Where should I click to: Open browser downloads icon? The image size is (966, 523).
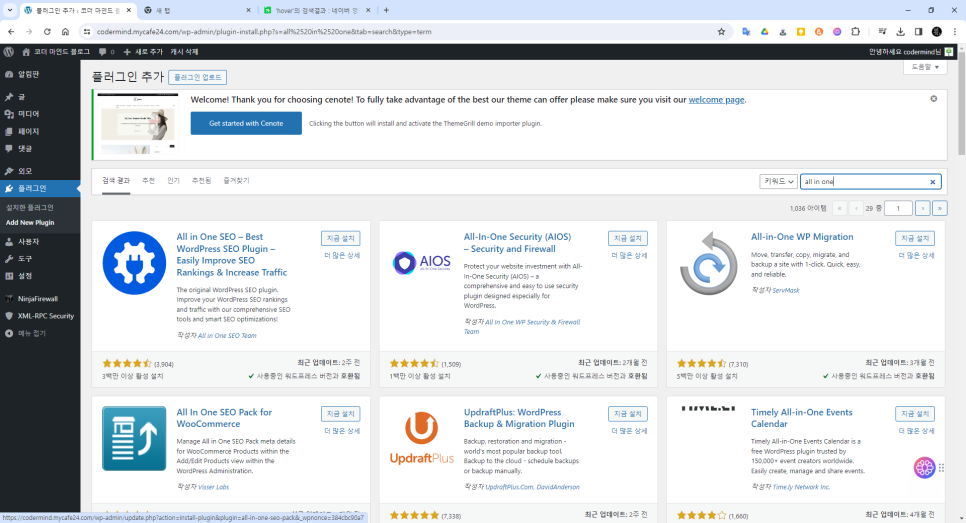point(900,31)
